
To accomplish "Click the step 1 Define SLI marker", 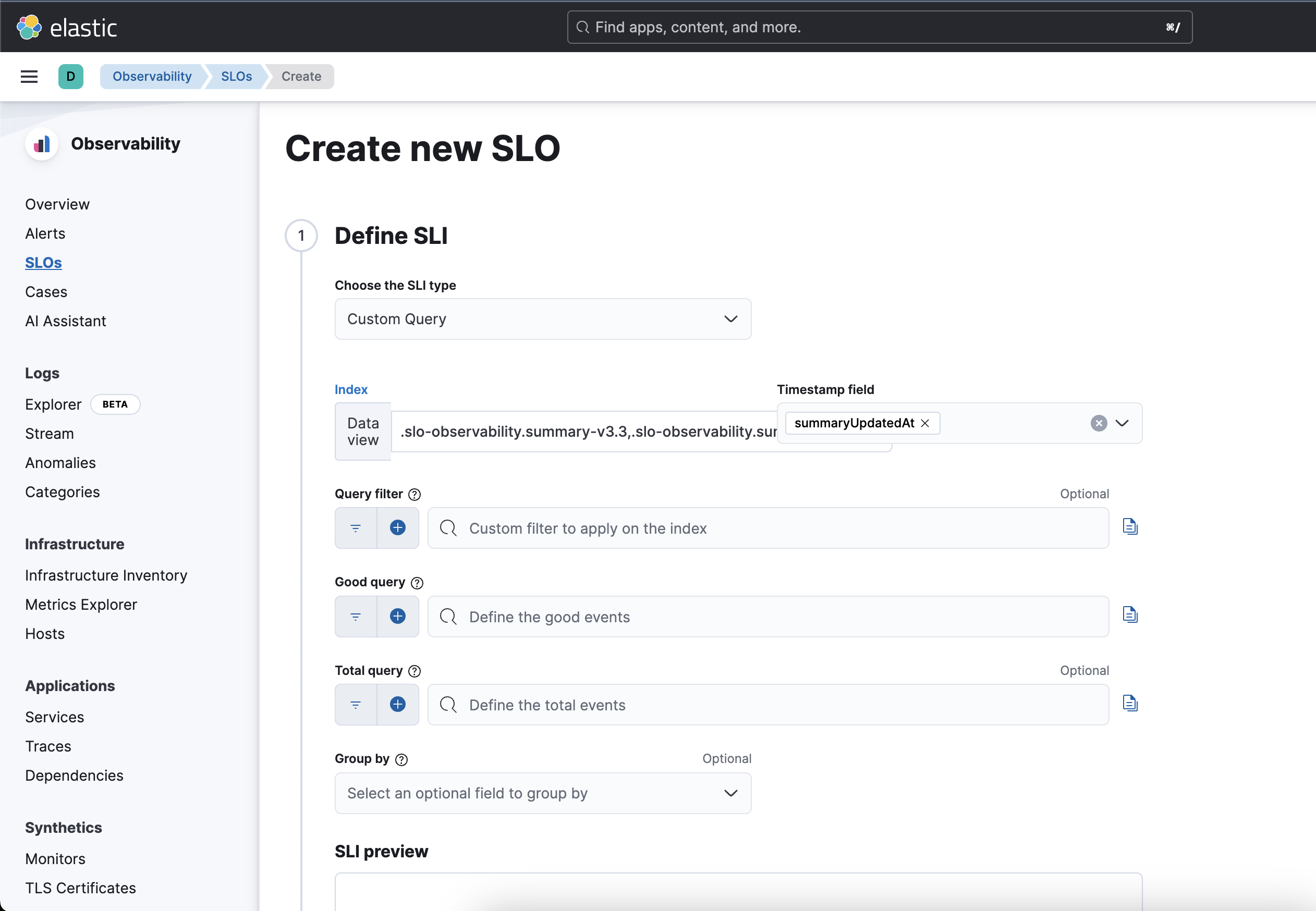I will 301,235.
